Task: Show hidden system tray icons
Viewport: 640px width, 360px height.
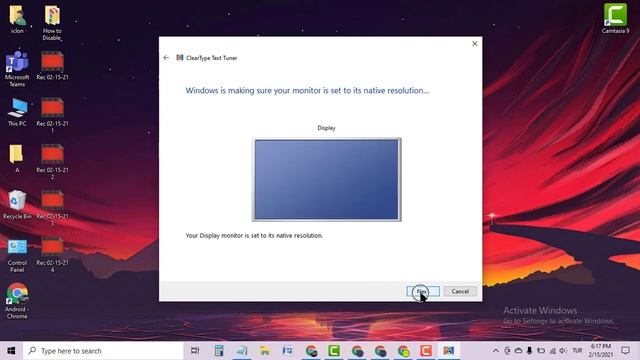Action: [x=496, y=351]
